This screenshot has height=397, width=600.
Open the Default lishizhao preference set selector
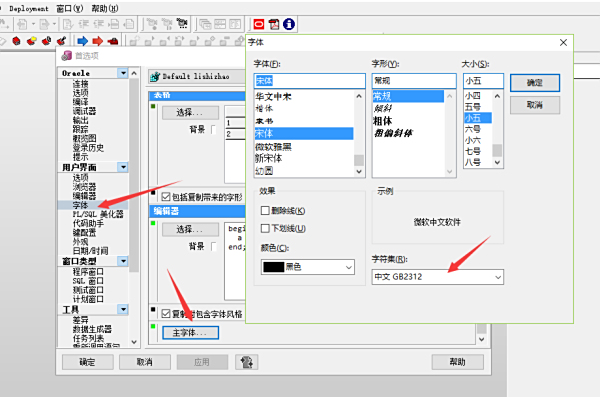click(197, 77)
